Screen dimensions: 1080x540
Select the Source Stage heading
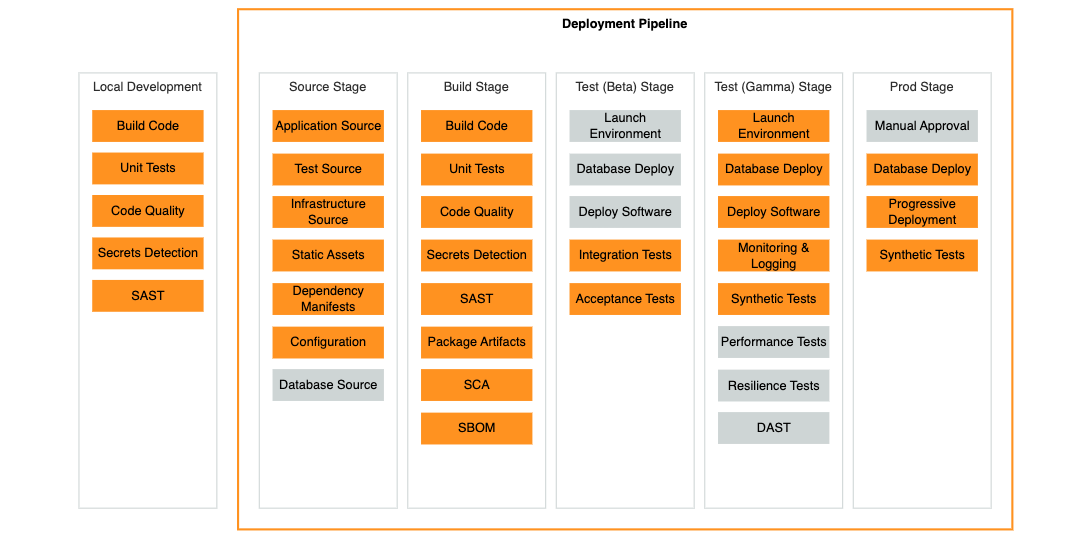(328, 87)
